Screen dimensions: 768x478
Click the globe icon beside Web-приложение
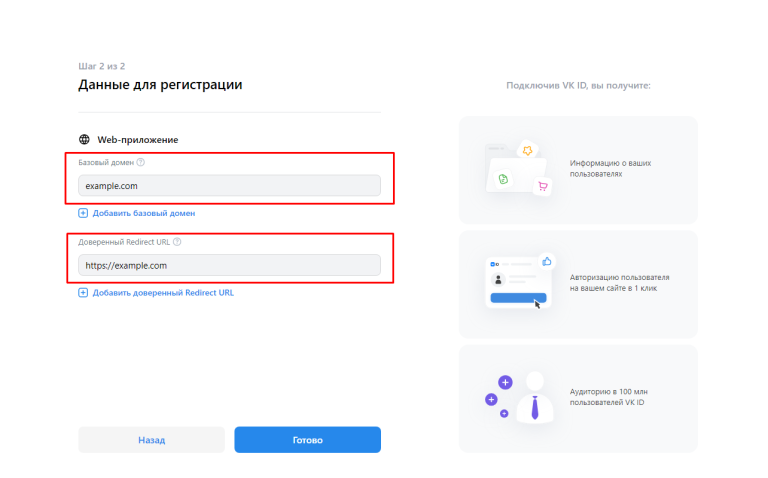[x=84, y=140]
